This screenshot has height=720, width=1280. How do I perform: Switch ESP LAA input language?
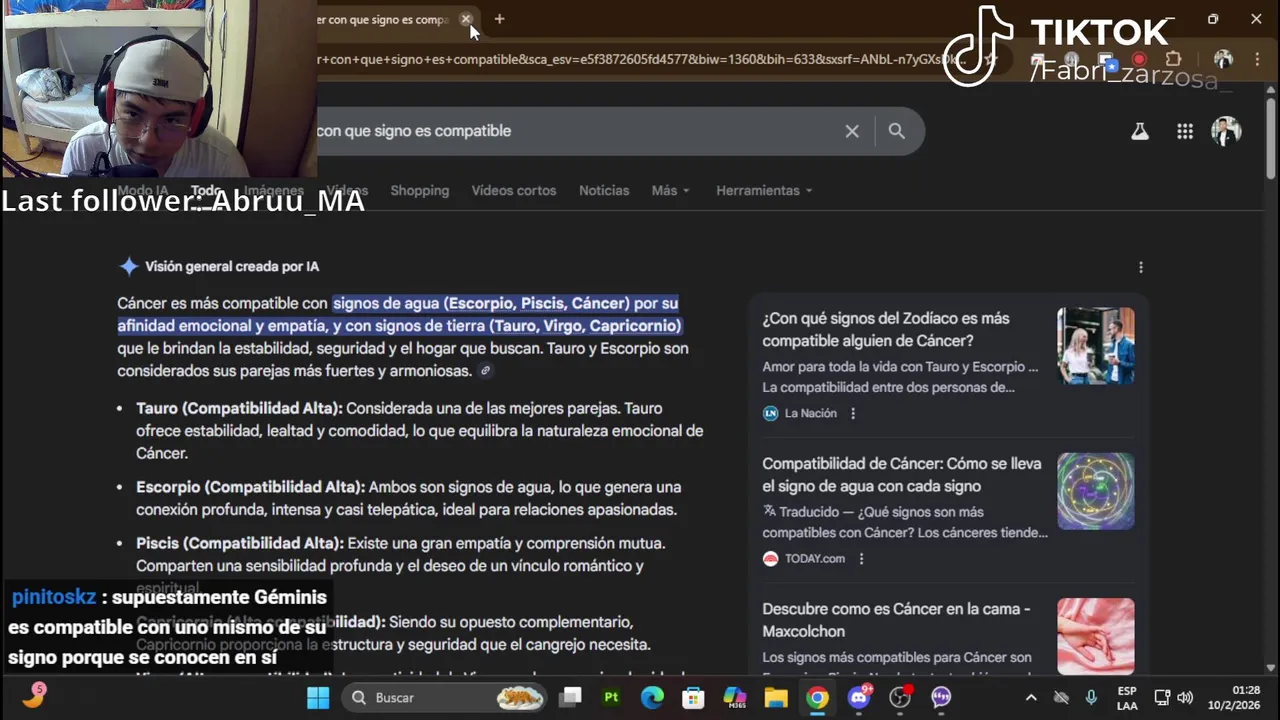(1127, 697)
